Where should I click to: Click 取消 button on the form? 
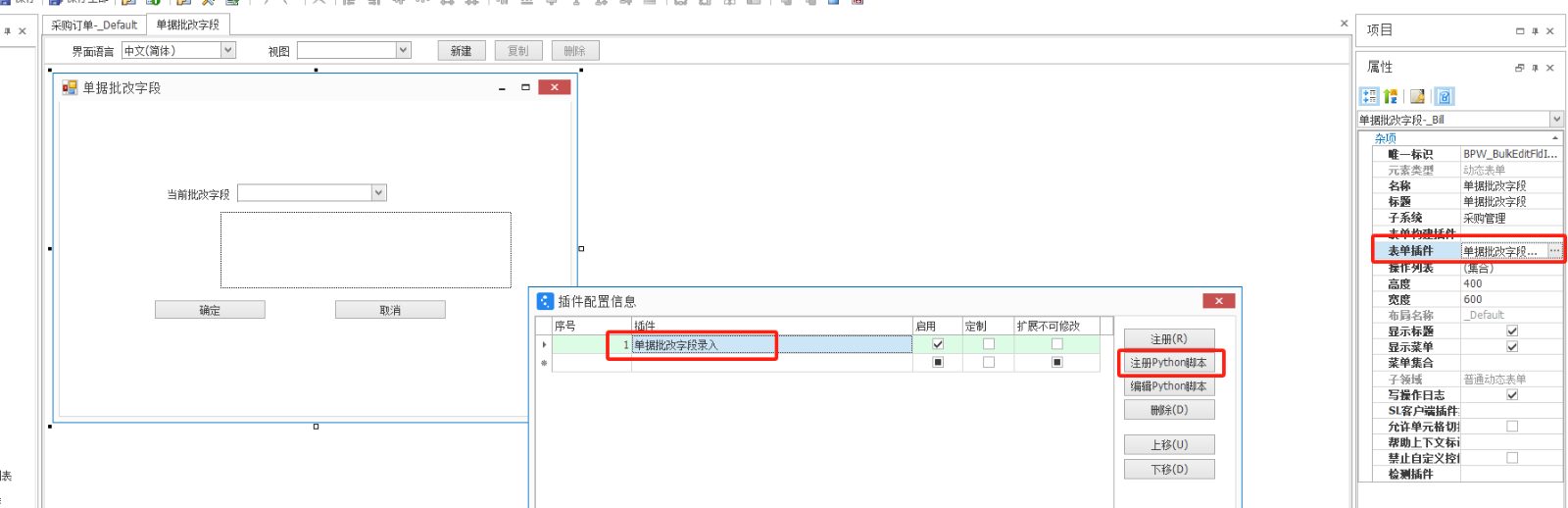[390, 310]
